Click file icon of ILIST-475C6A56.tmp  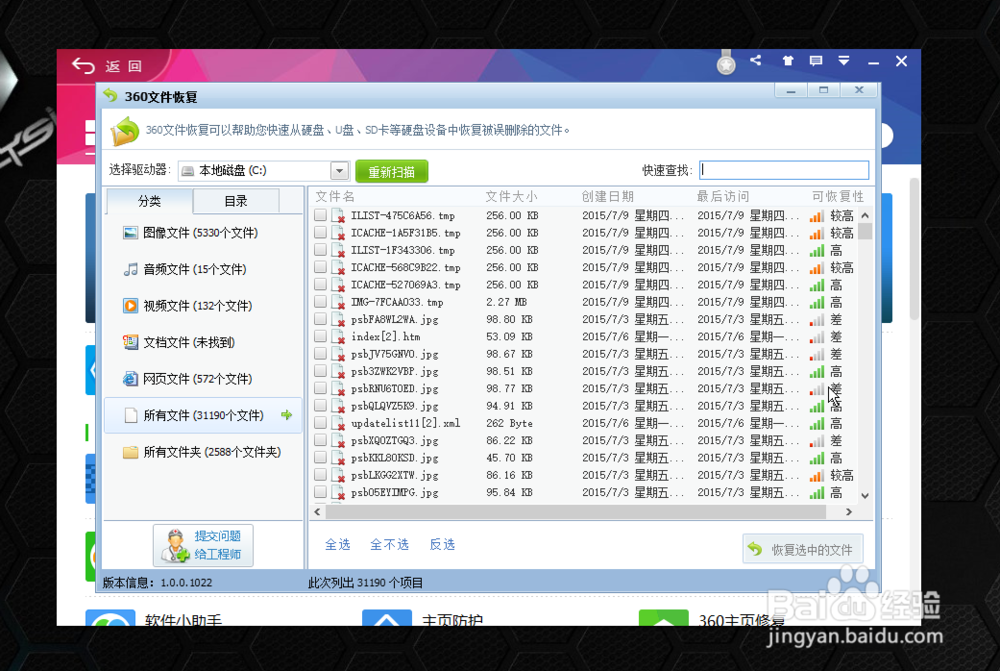(339, 216)
